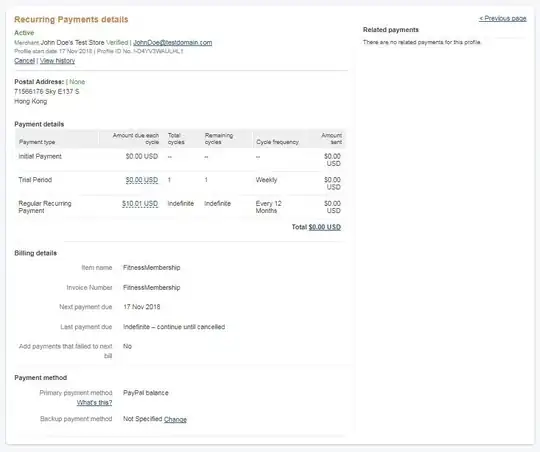Click the Primary payment method label

pyautogui.click(x=76, y=393)
